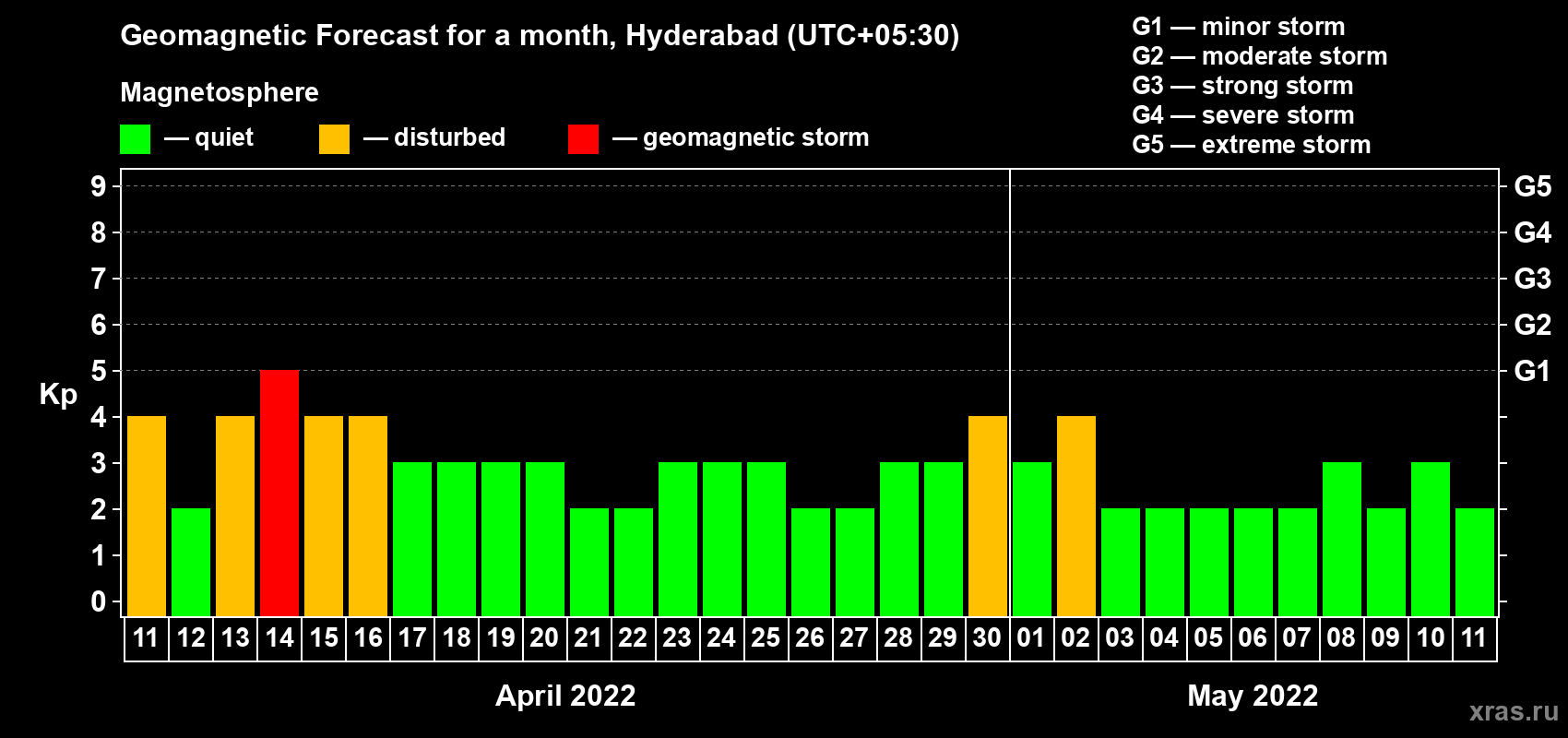Click the 'disturbed' legend label
This screenshot has width=1568, height=738.
pyautogui.click(x=450, y=137)
